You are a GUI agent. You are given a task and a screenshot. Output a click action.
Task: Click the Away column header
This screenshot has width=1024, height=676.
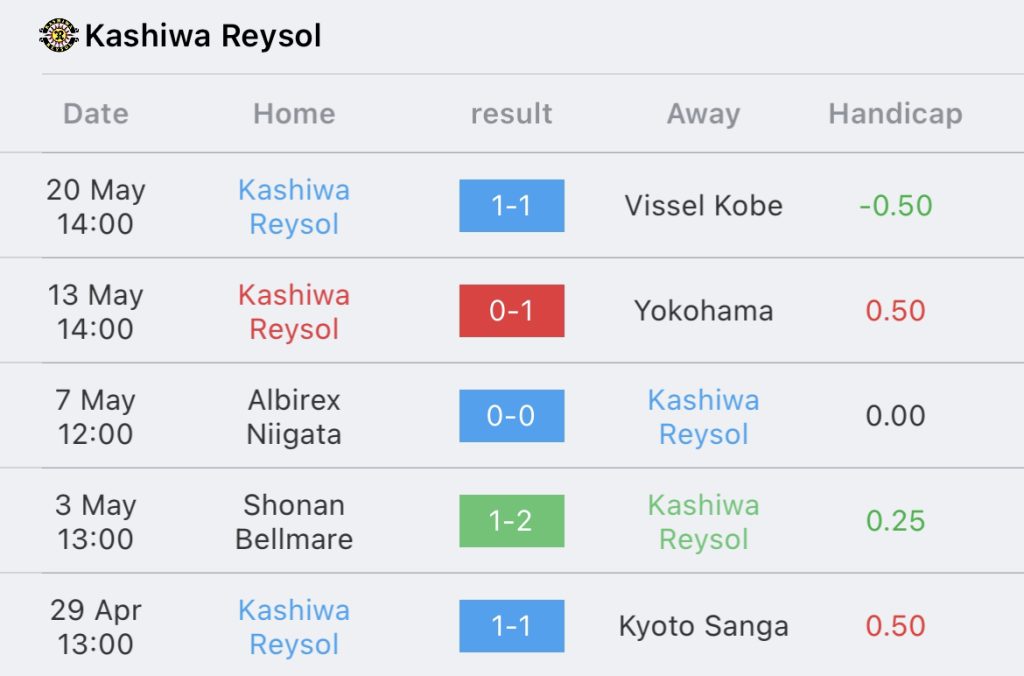point(703,114)
